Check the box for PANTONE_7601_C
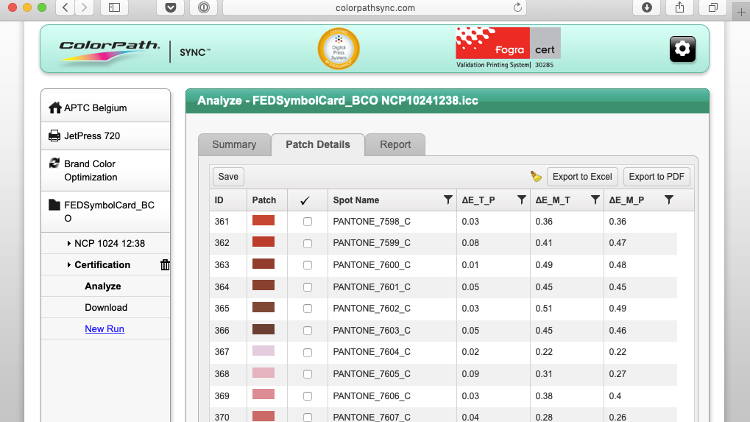Image resolution: width=750 pixels, height=422 pixels. (307, 287)
